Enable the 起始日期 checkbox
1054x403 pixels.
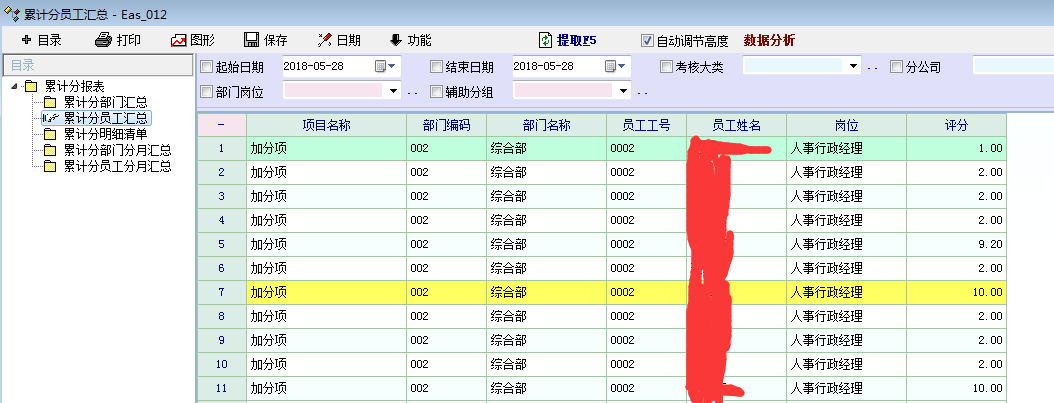(207, 67)
